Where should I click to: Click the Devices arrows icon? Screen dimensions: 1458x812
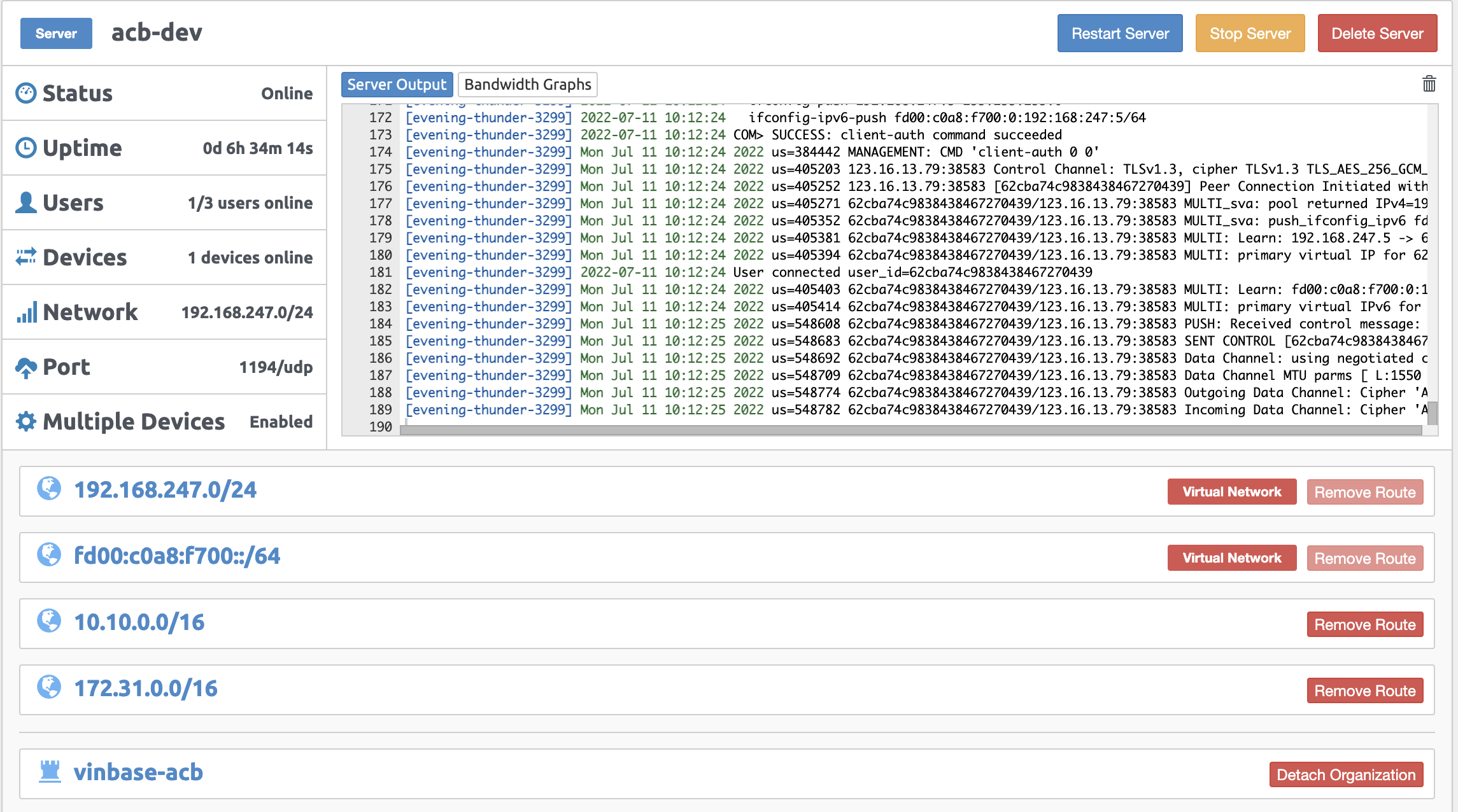coord(26,257)
